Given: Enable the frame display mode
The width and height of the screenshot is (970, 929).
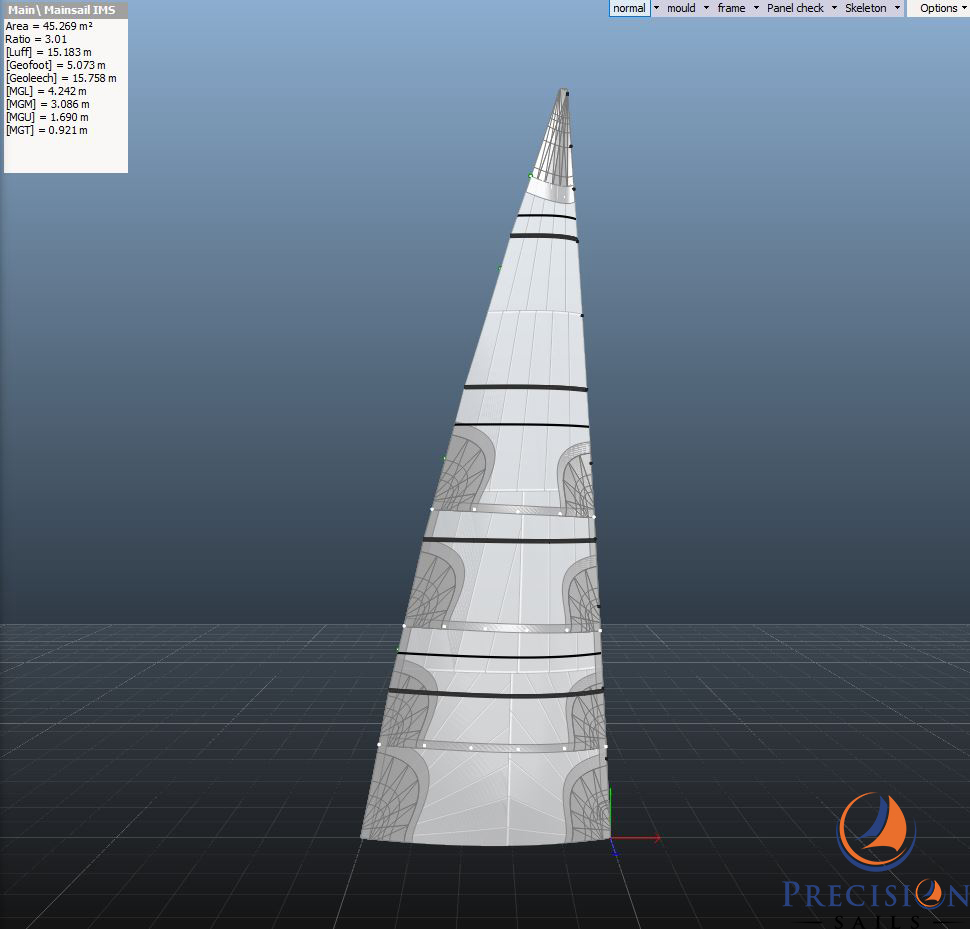Looking at the screenshot, I should coord(731,8).
